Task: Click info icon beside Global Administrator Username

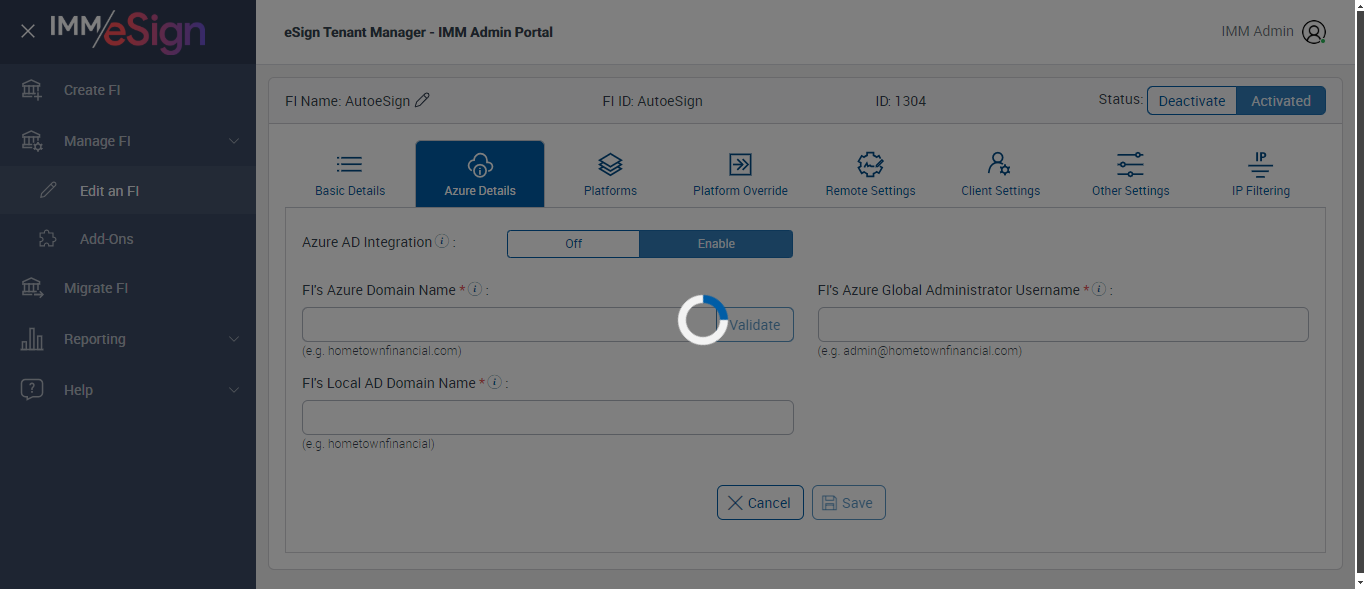Action: [x=1099, y=290]
